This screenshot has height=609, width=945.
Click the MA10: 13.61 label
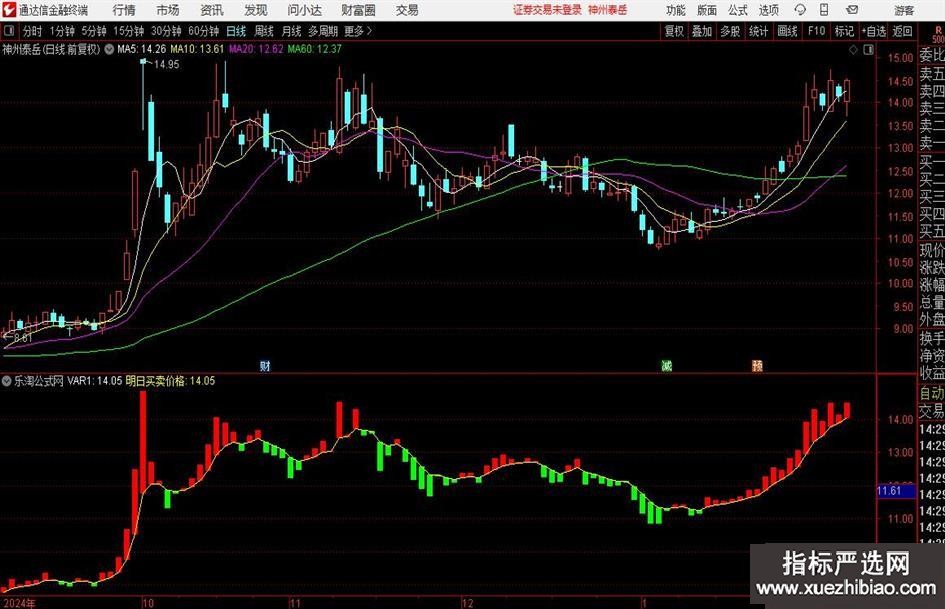(x=197, y=49)
